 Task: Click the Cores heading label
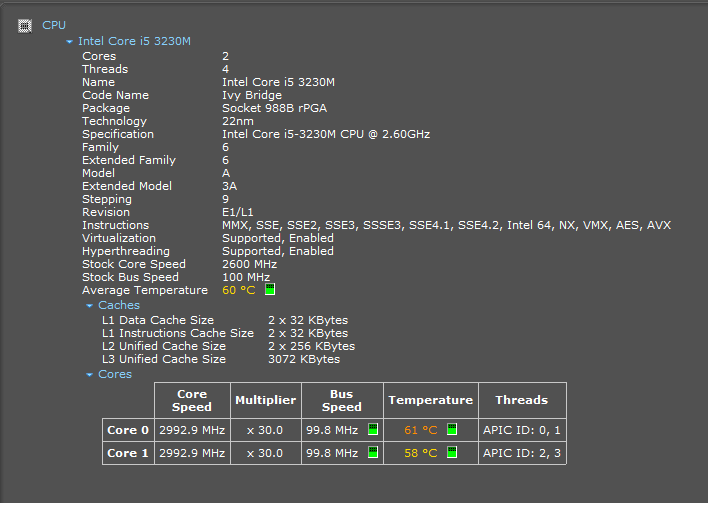[x=115, y=375]
